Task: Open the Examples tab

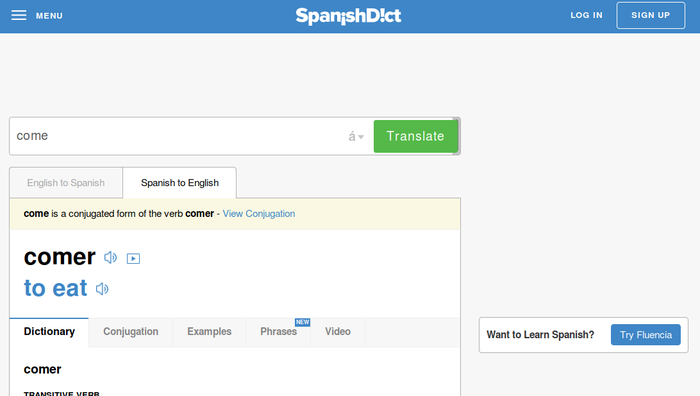Action: (x=209, y=332)
